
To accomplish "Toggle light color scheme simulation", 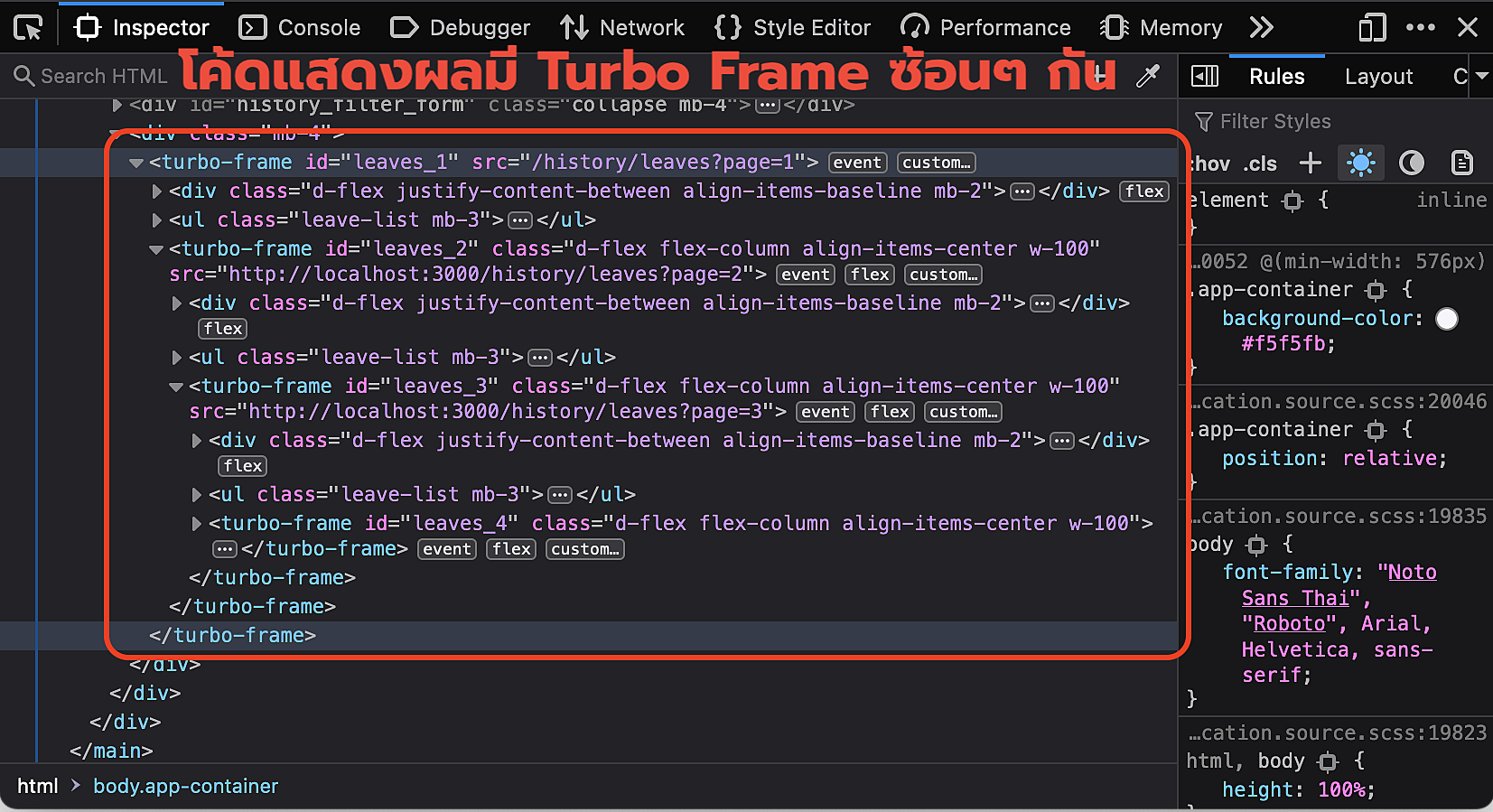I will pyautogui.click(x=1360, y=163).
